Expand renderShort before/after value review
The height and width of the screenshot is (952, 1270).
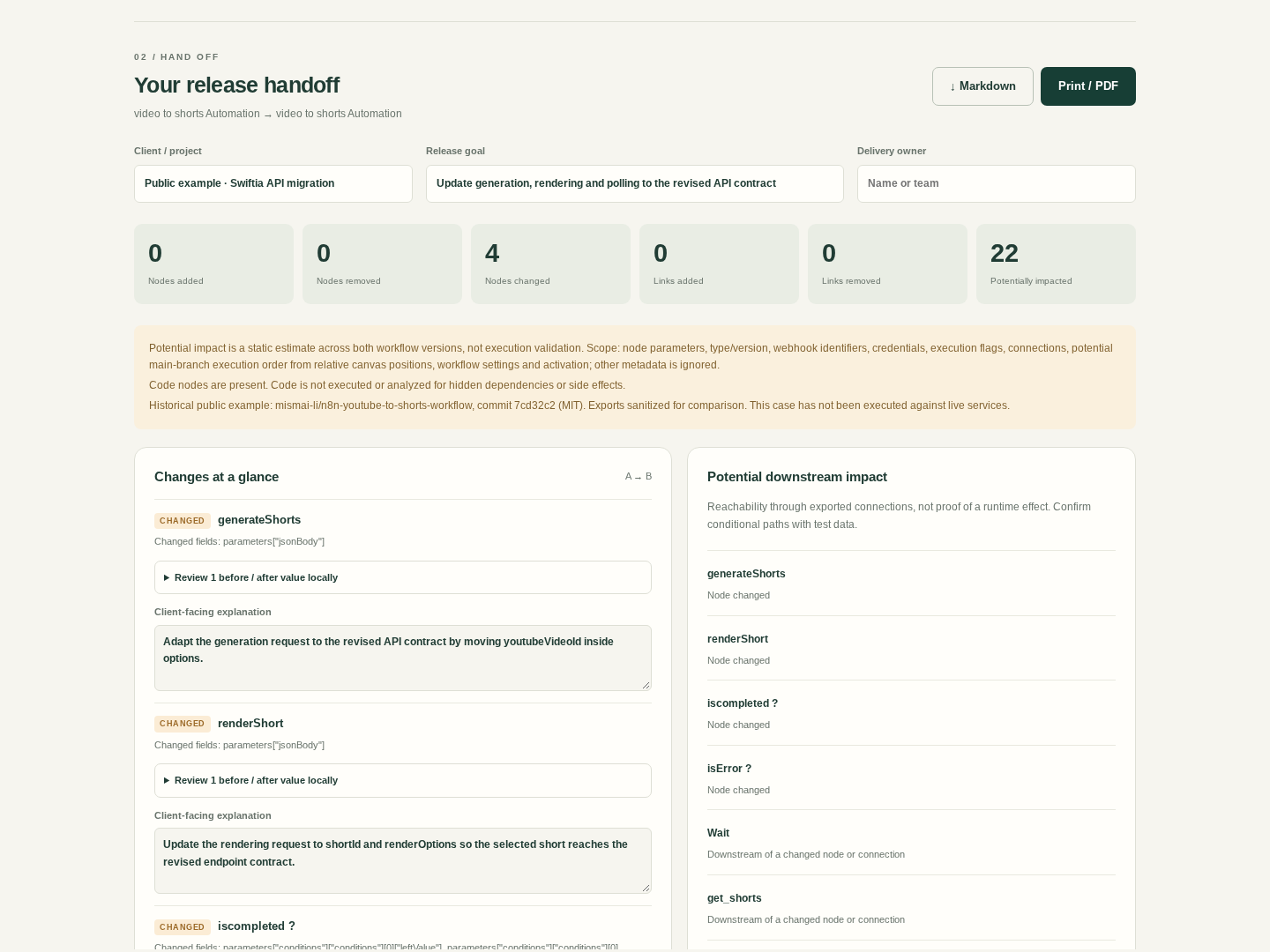pos(403,780)
